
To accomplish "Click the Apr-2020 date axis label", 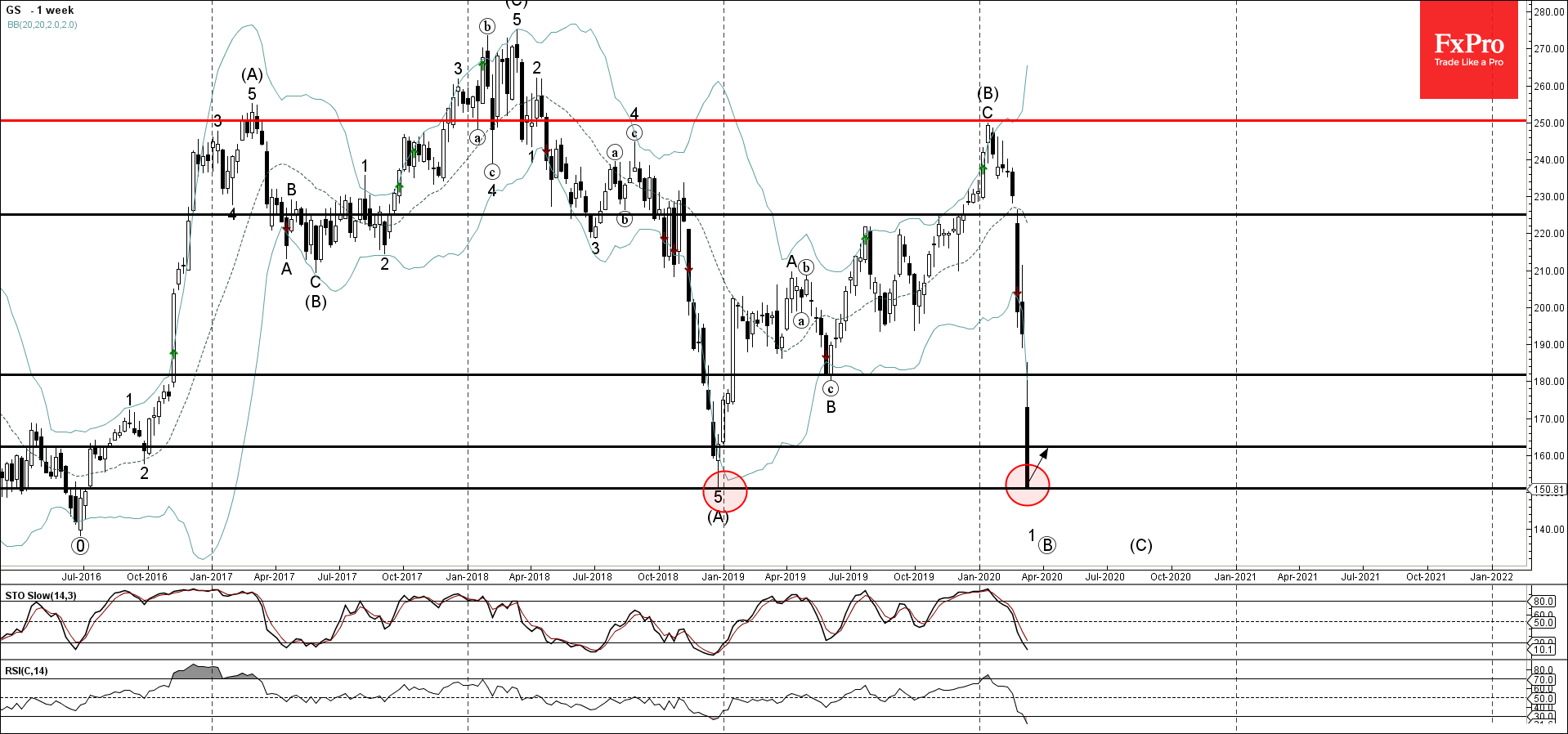I will click(x=1042, y=576).
